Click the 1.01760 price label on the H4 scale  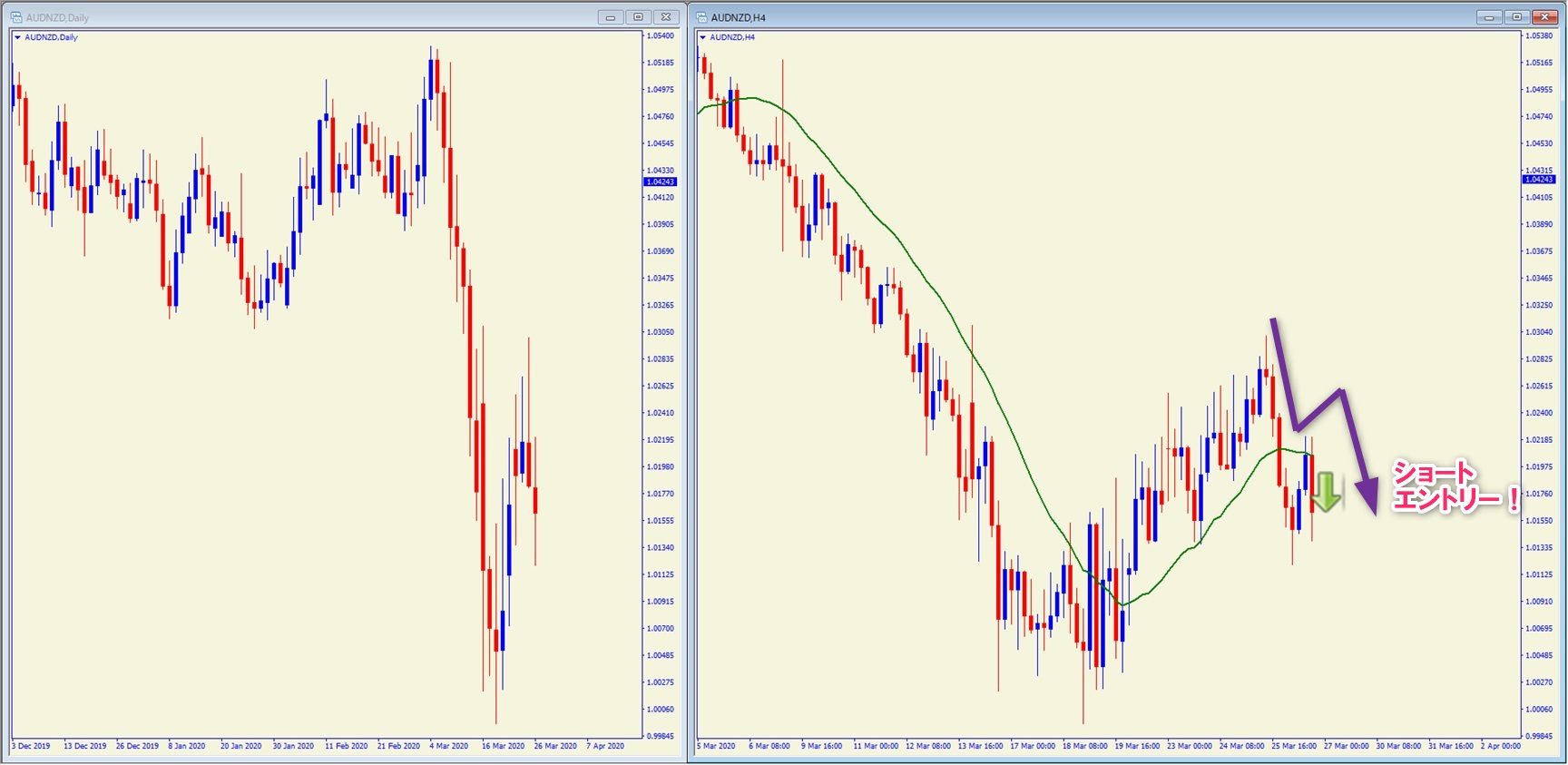point(1539,494)
